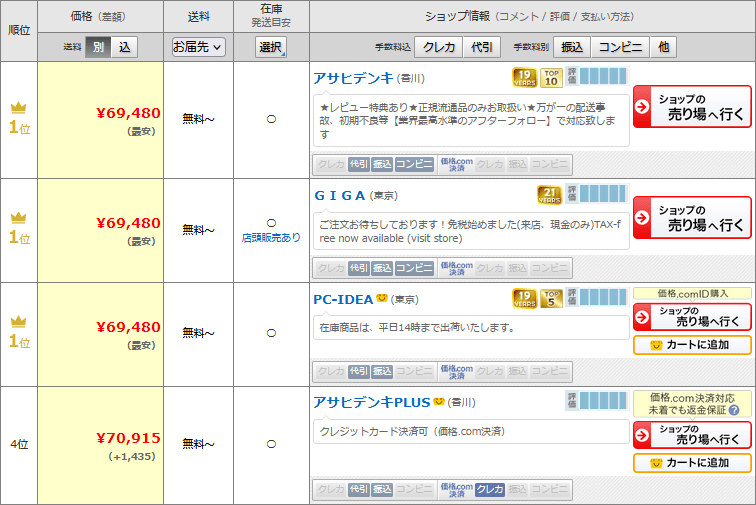Click the TOP 10 badge for アサヒデンキ

tap(551, 77)
